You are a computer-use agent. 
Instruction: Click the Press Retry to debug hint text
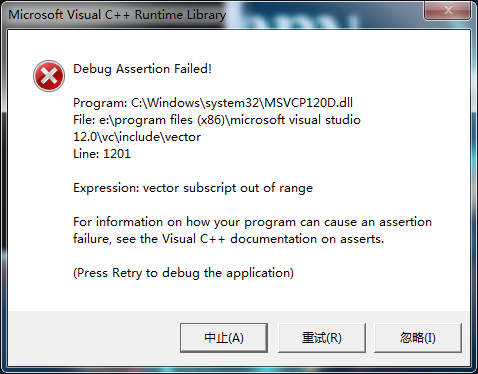(x=183, y=273)
